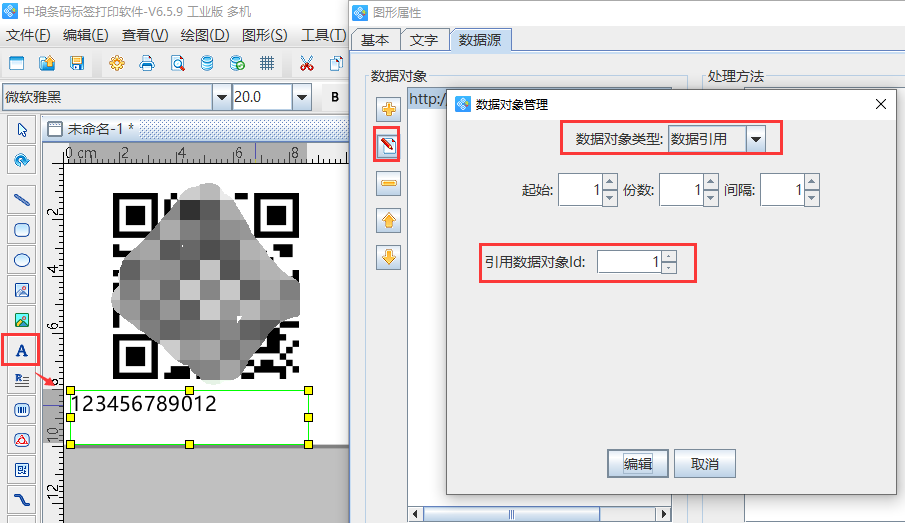Move the data object up with the arrow
Image resolution: width=905 pixels, height=523 pixels.
point(388,221)
